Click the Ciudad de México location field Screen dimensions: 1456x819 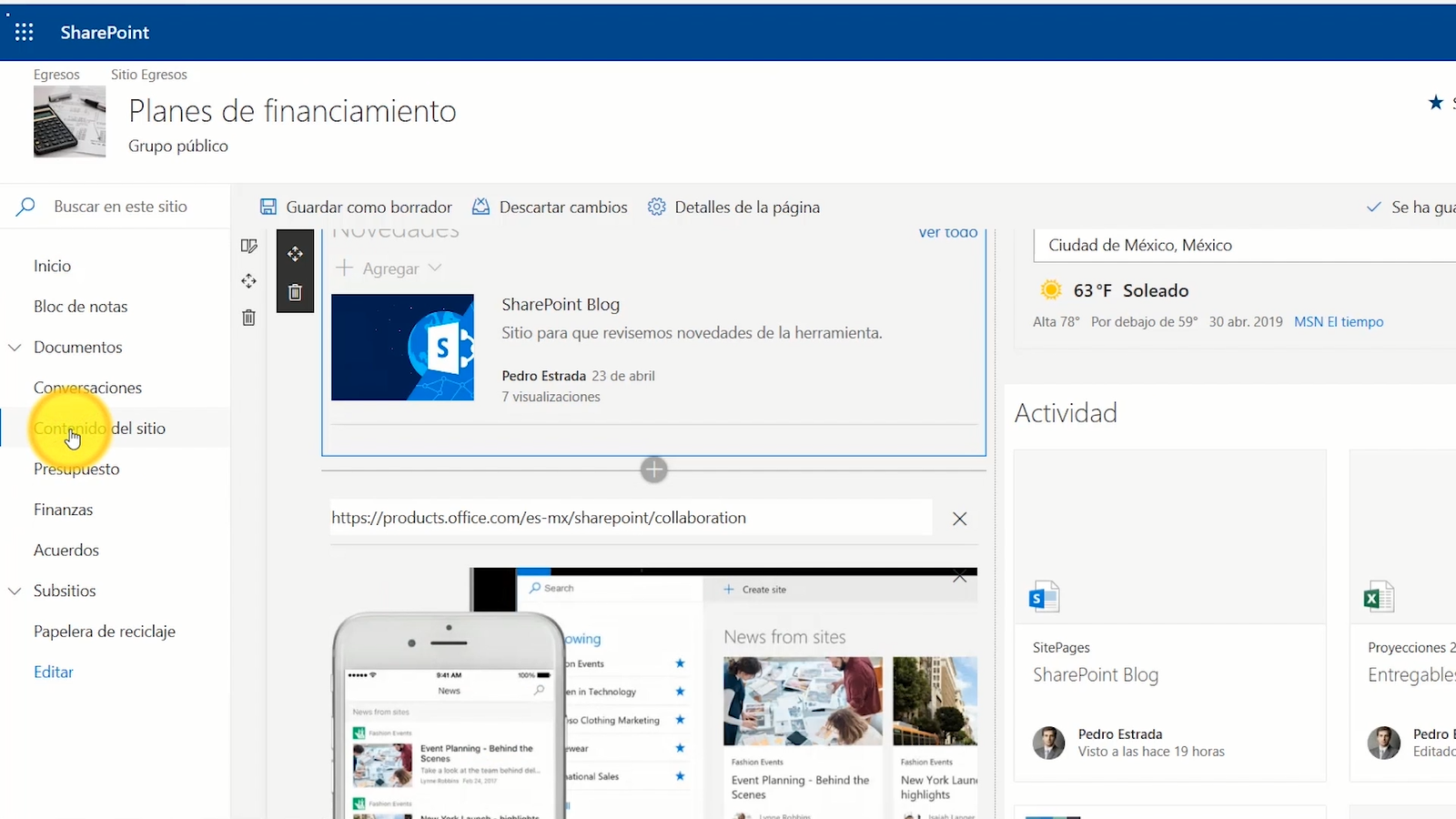(1245, 245)
